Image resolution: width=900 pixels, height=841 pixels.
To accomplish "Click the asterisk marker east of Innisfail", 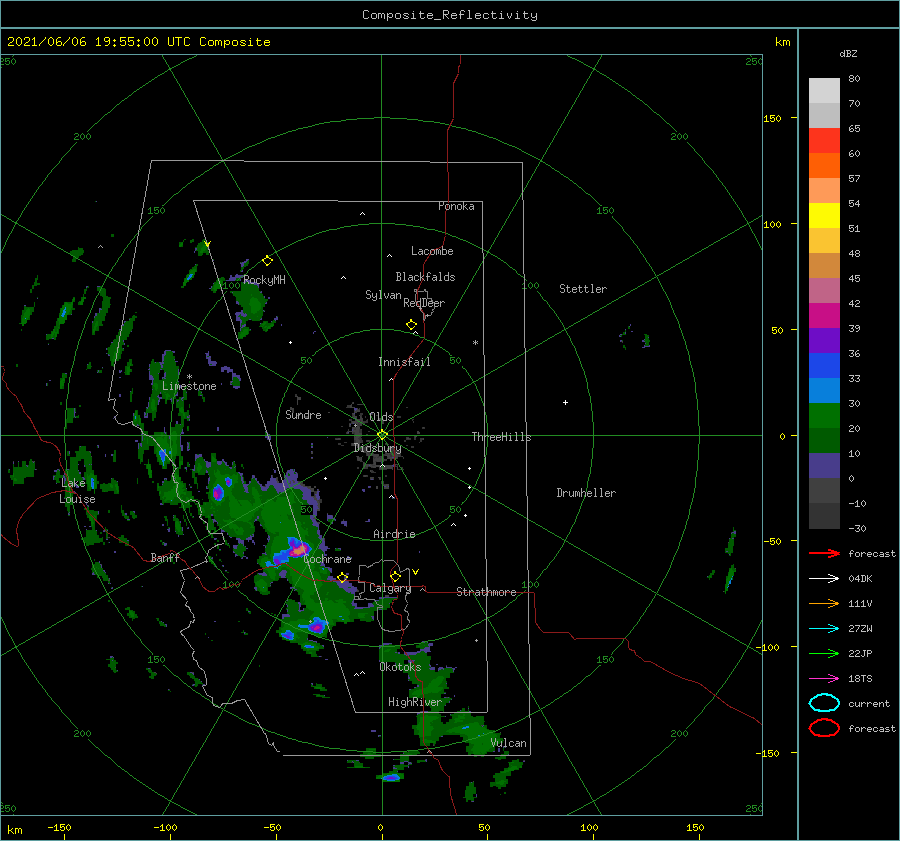I will click(x=475, y=343).
